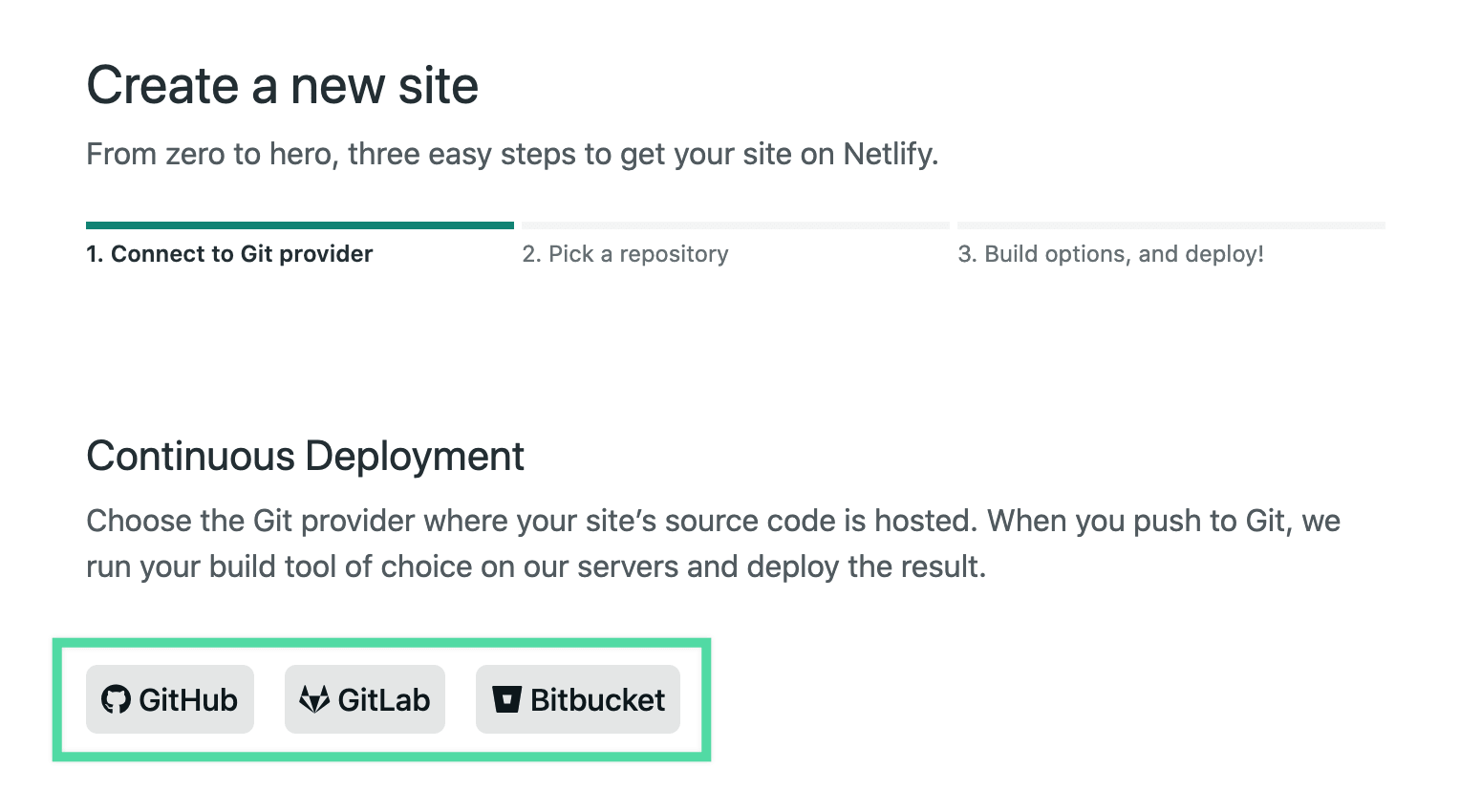Screen dimensions: 1460x812
Task: Select the GitHub text label on button
Action: tap(188, 700)
